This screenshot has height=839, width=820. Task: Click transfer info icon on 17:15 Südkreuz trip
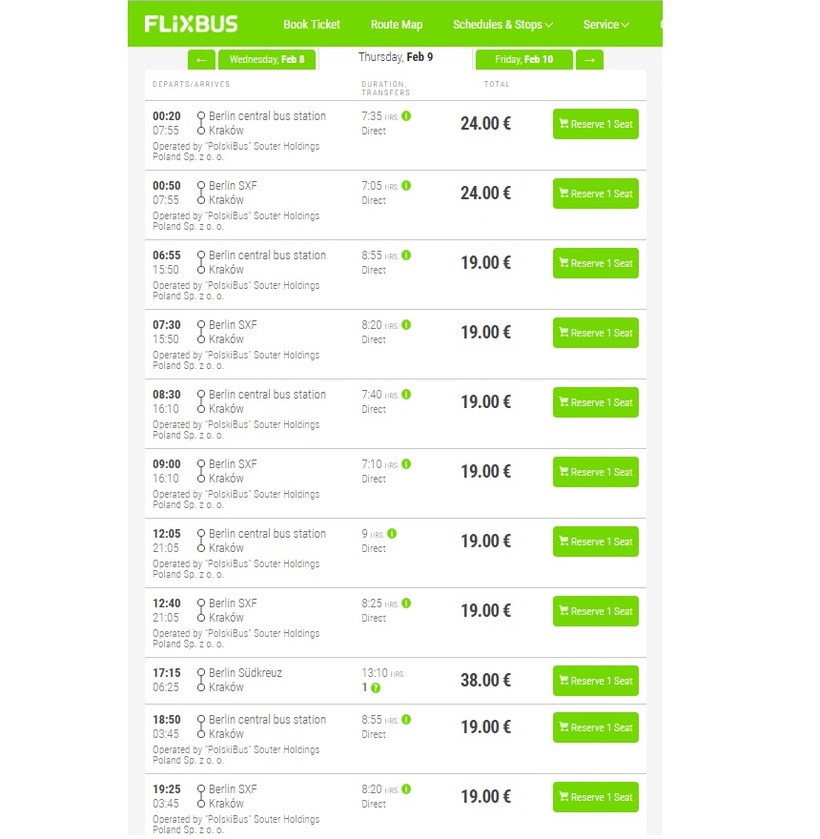(x=376, y=688)
